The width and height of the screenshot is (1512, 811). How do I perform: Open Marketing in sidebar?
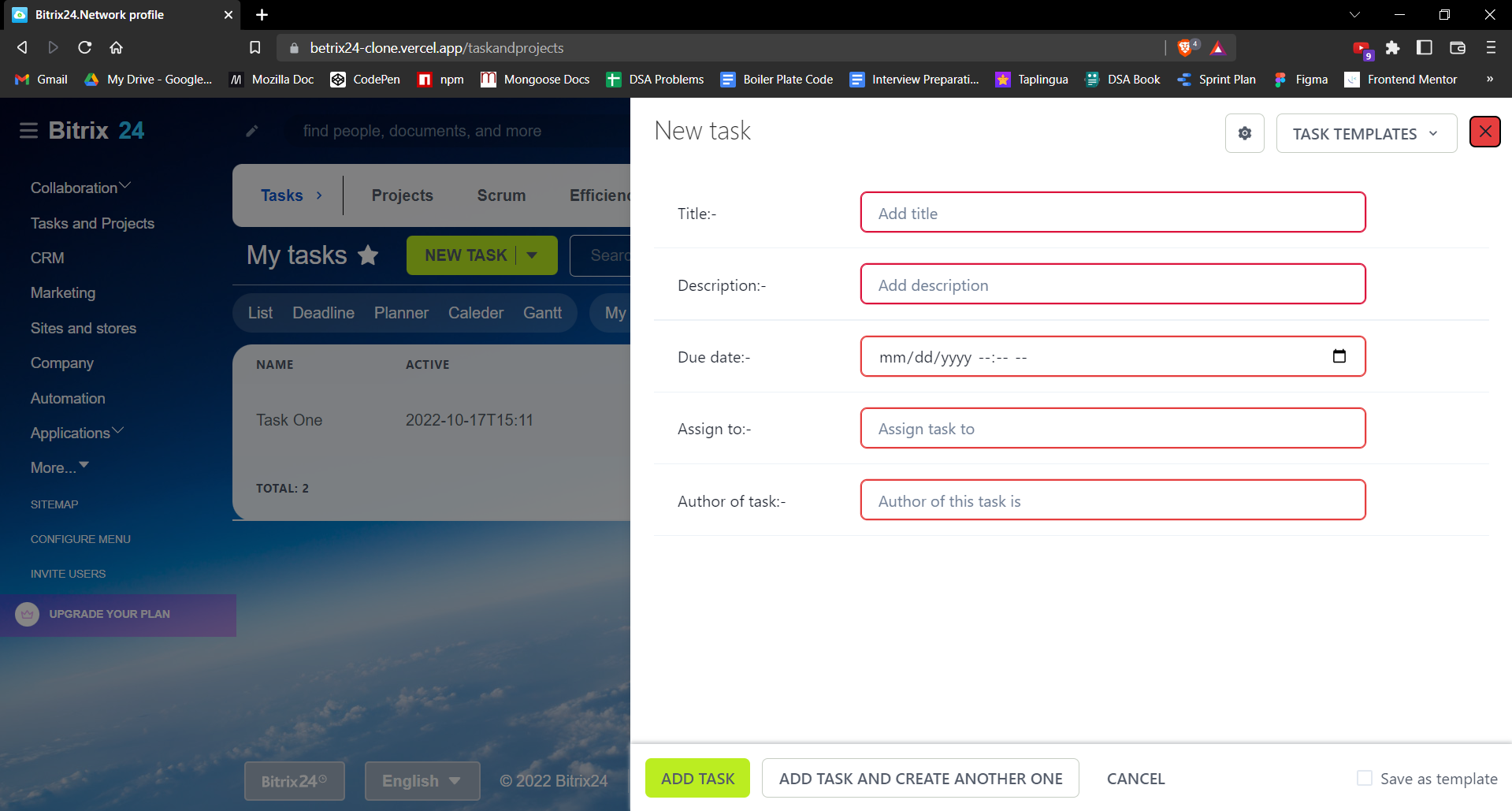click(63, 292)
